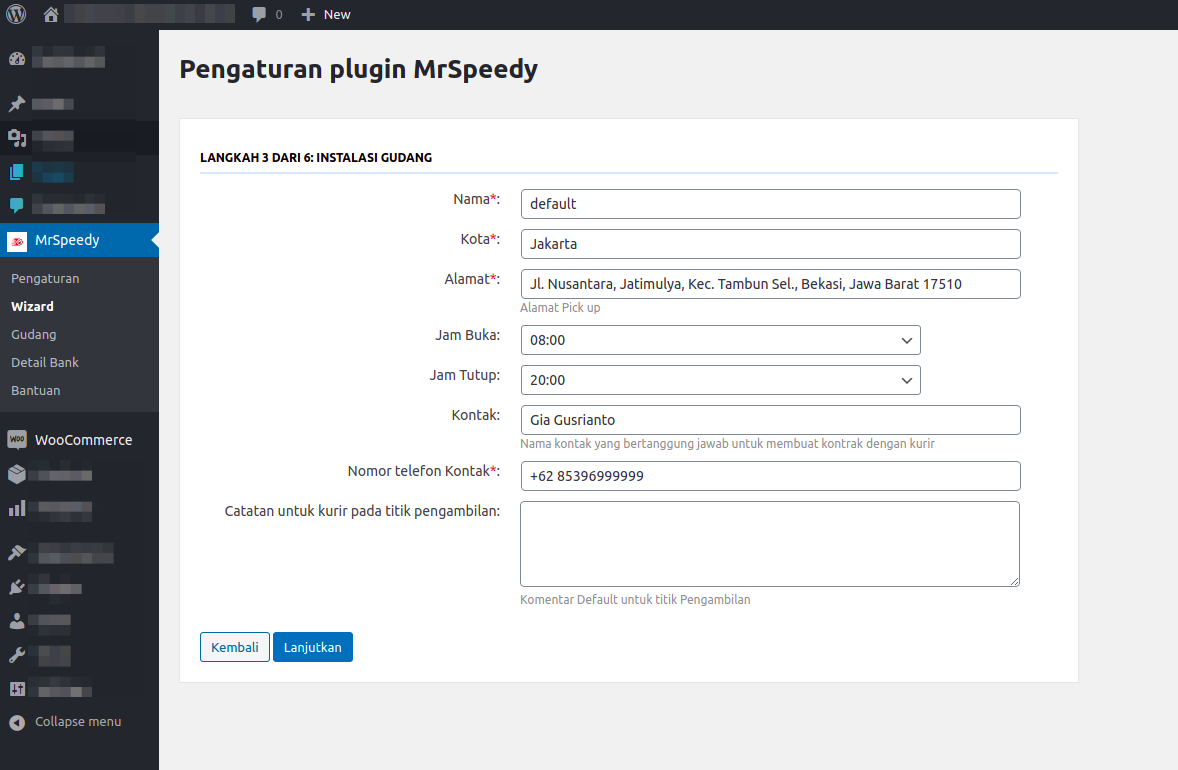Click Collapse menu text
The width and height of the screenshot is (1178, 770).
[x=78, y=722]
